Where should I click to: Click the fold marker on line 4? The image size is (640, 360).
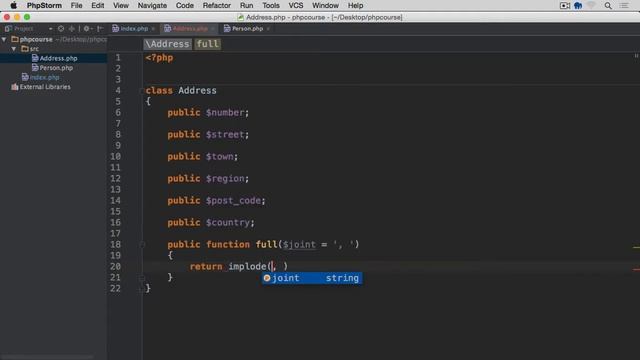(142, 91)
